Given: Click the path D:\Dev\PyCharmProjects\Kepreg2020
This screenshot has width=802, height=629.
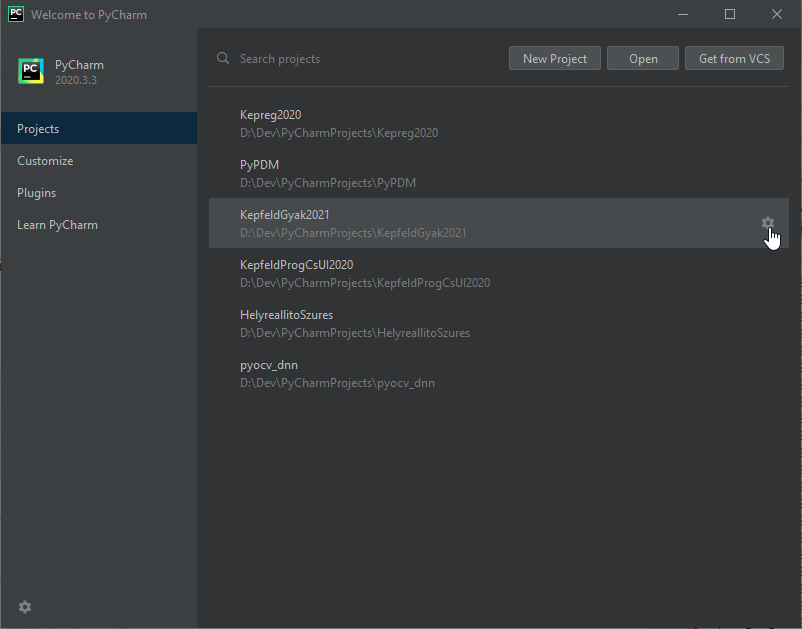Looking at the screenshot, I should [x=339, y=133].
